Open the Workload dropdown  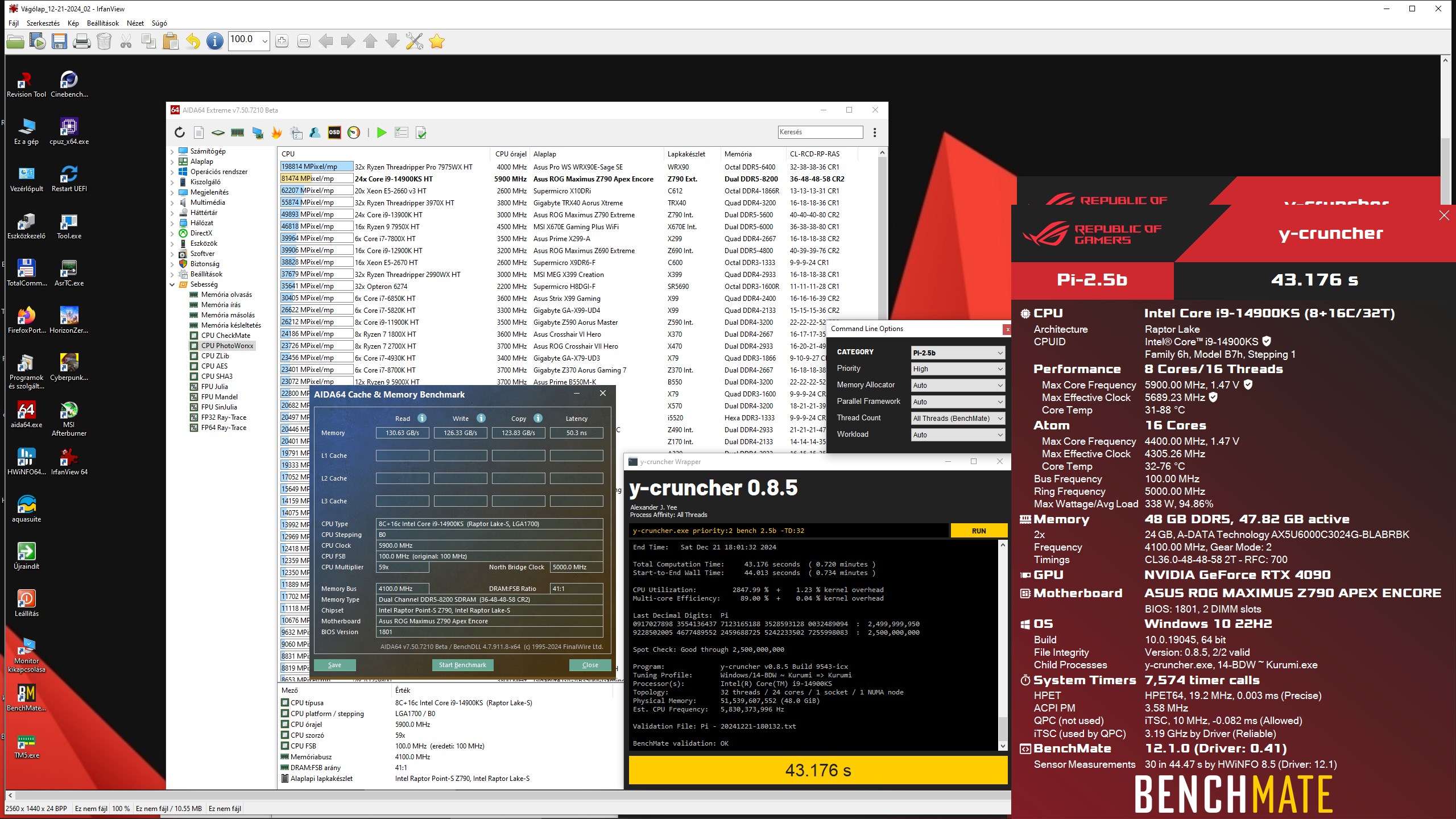(958, 435)
